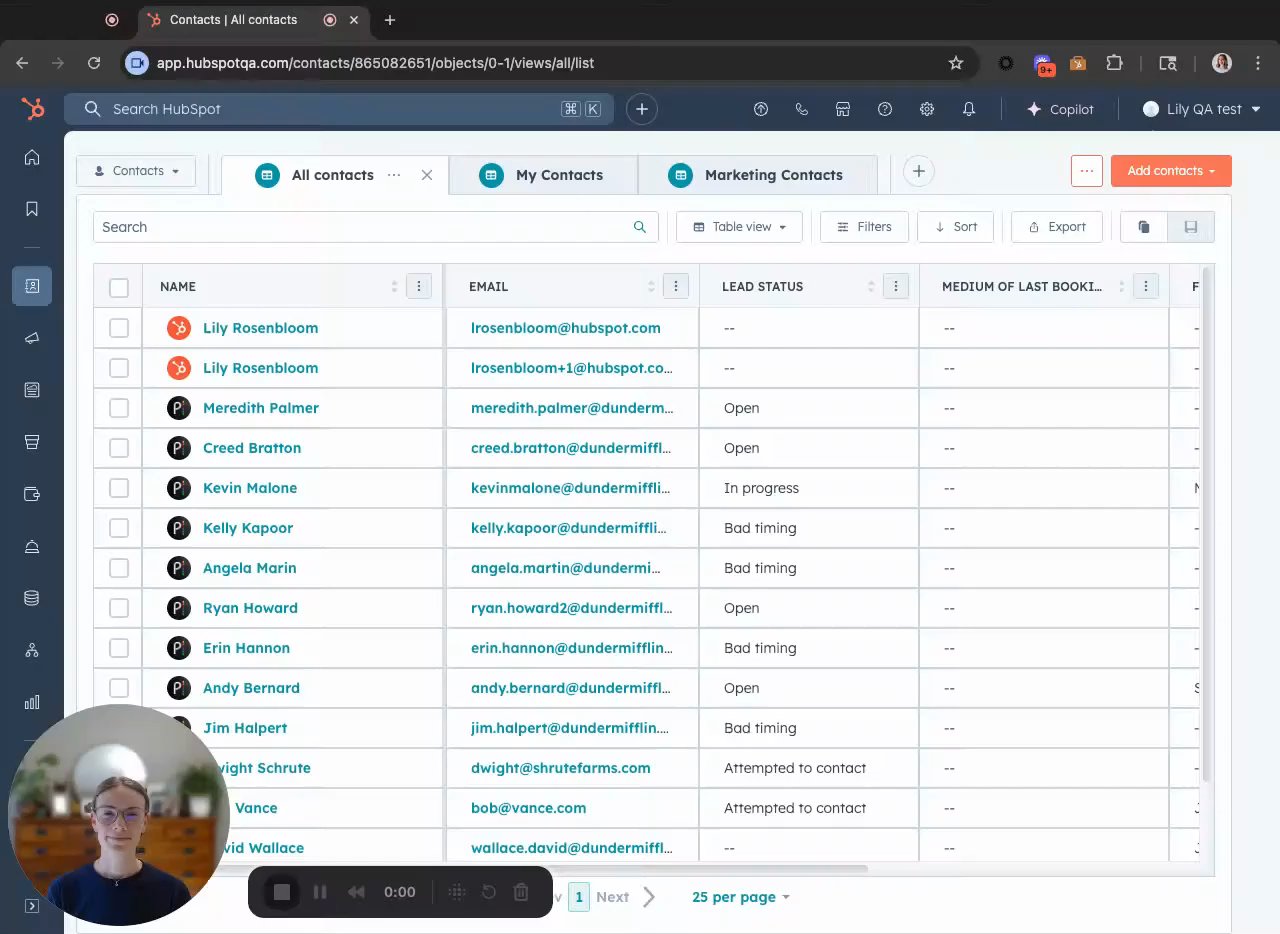Add a new view with the plus button

[918, 172]
